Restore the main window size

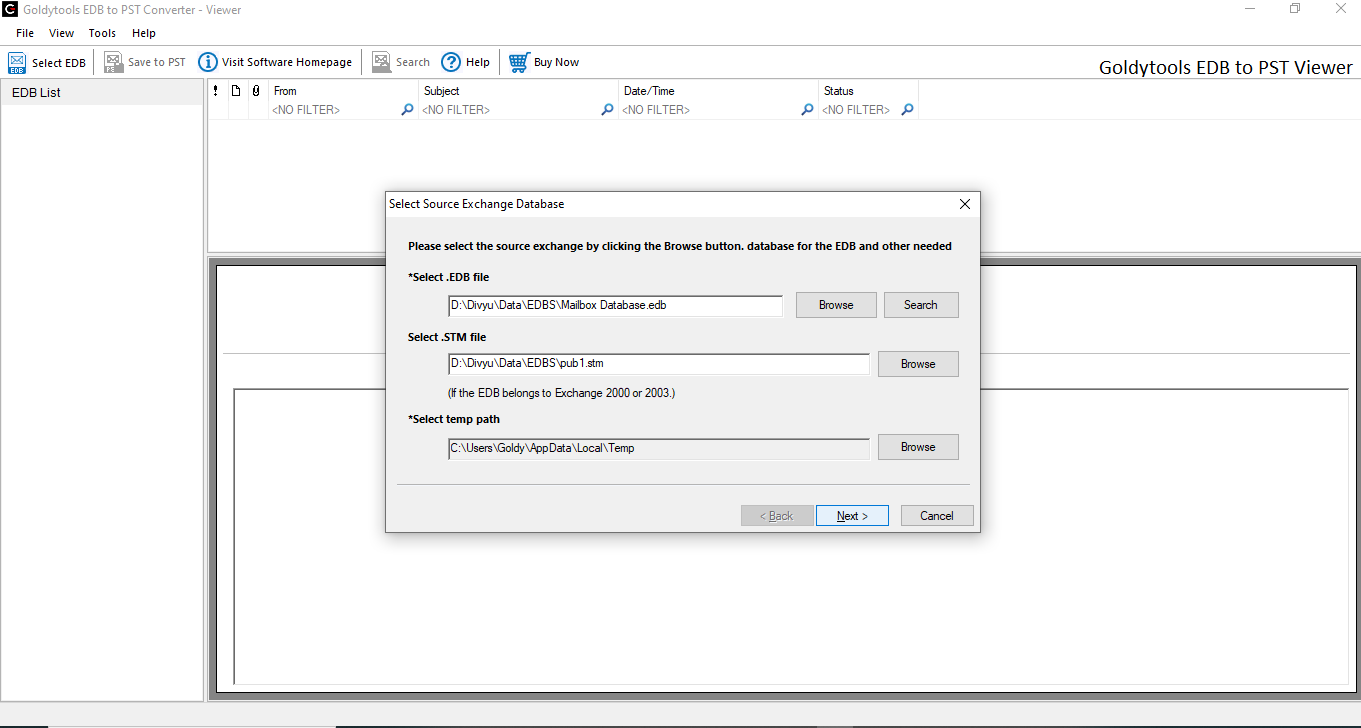pyautogui.click(x=1295, y=9)
